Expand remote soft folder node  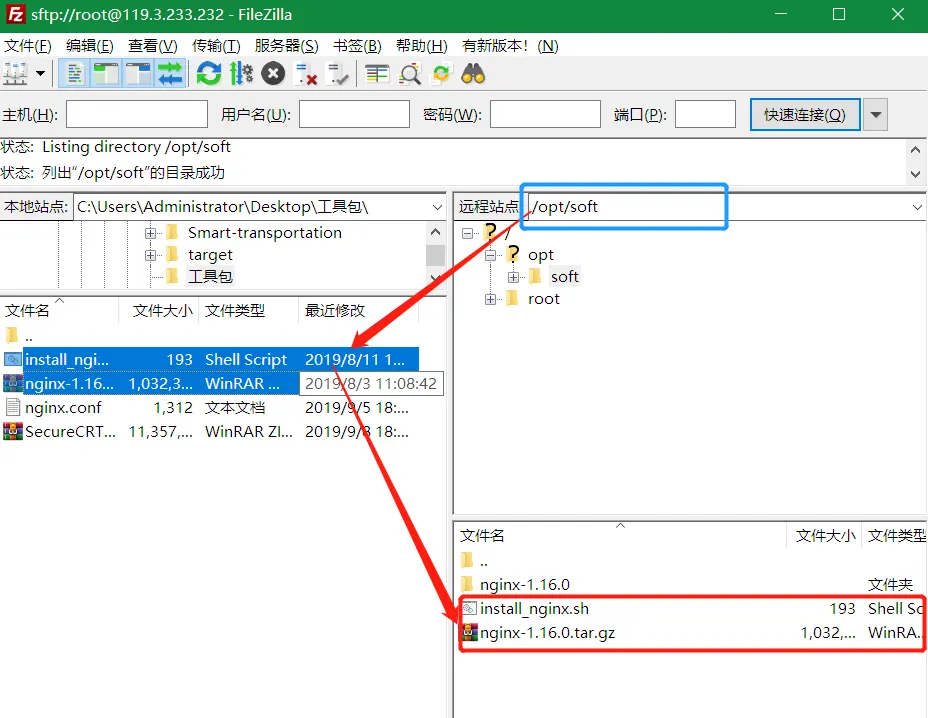[513, 277]
